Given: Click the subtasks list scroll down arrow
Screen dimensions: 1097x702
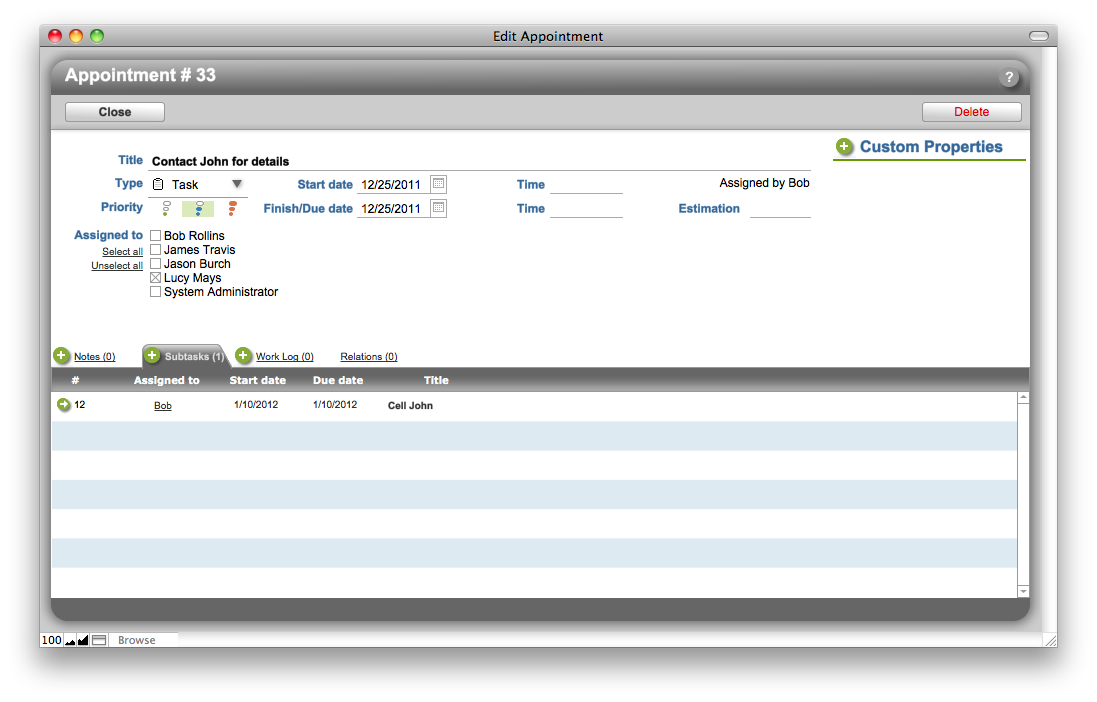Looking at the screenshot, I should point(1024,591).
